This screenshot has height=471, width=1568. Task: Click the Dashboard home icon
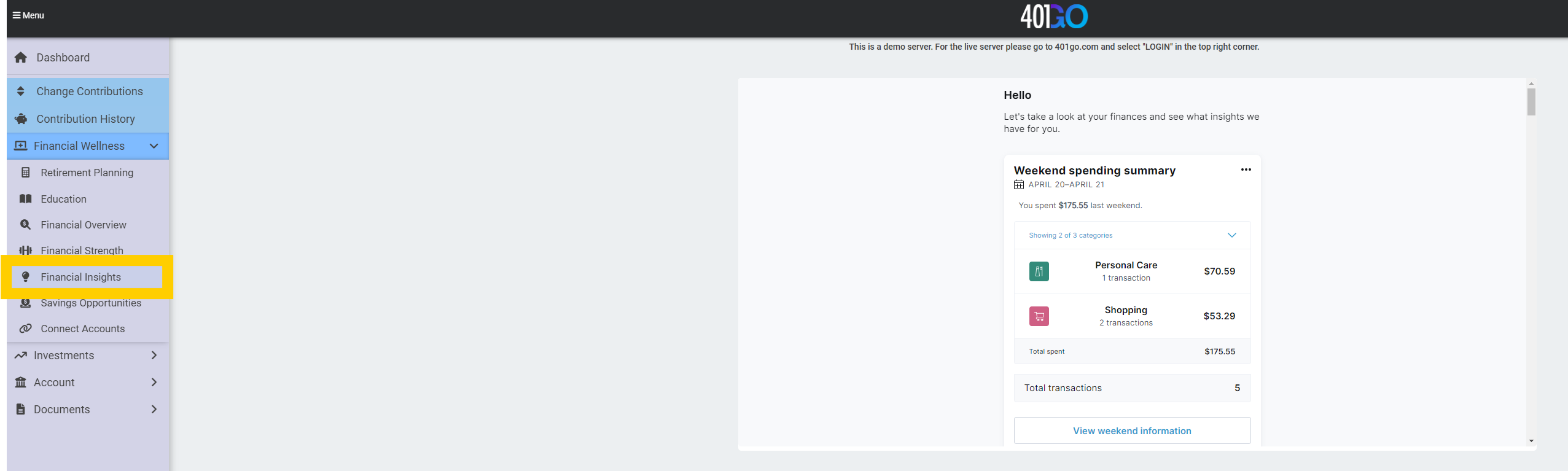pyautogui.click(x=21, y=58)
